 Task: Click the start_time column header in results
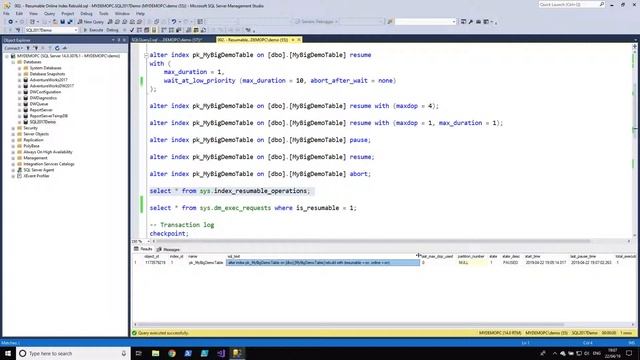(x=532, y=256)
